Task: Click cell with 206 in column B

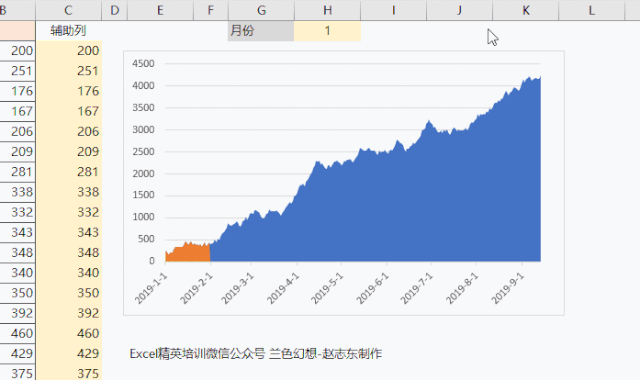Action: [18, 131]
